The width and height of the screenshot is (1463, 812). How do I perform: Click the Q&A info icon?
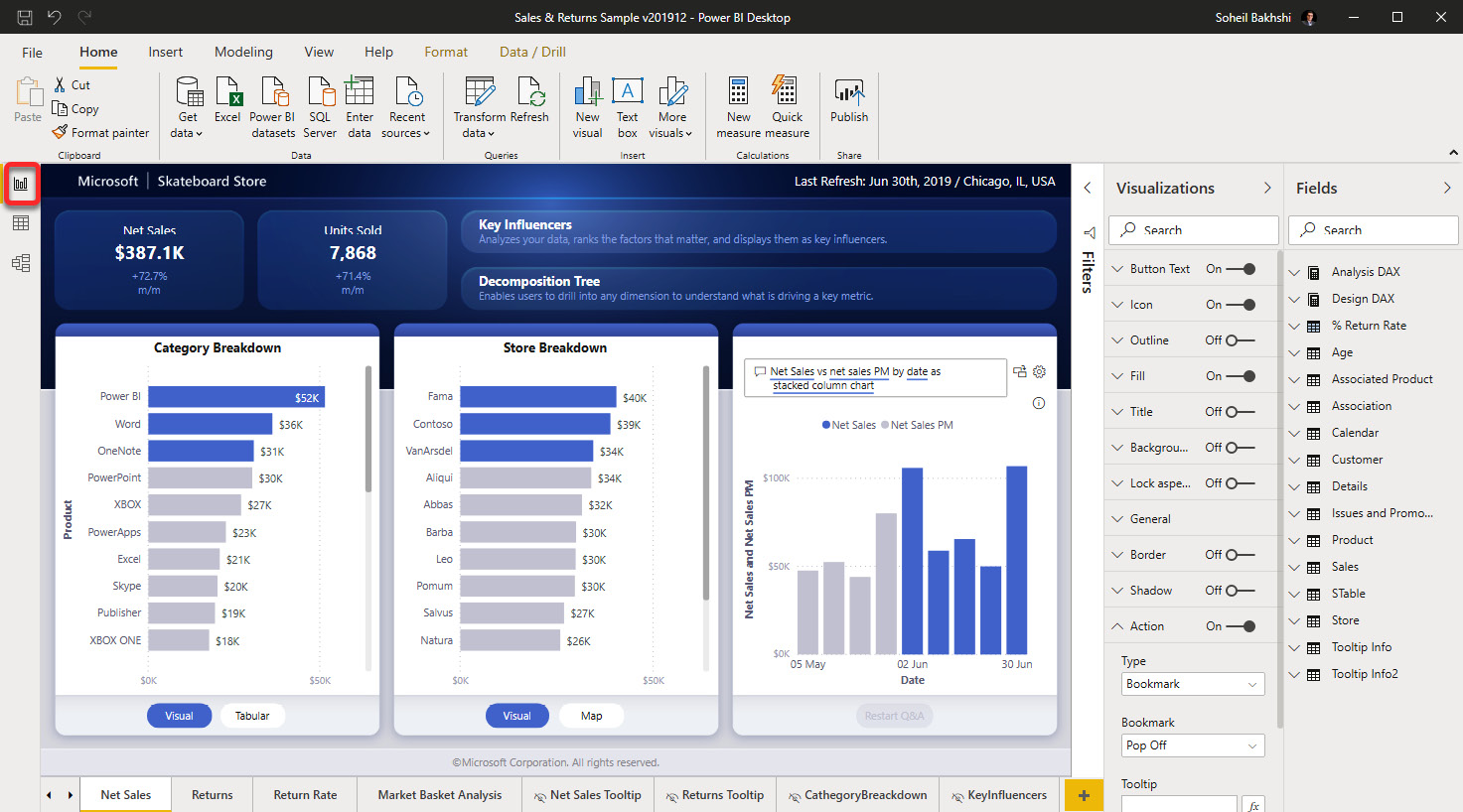coord(1039,403)
